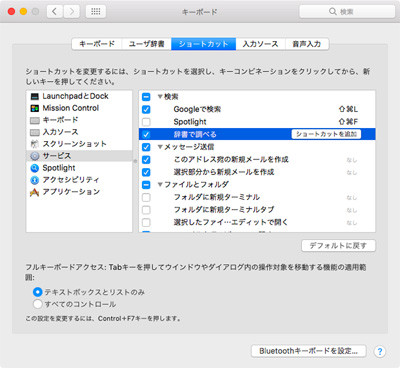This screenshot has height=368, width=400.
Task: Toggle the 検索 group checkbox
Action: click(x=146, y=97)
